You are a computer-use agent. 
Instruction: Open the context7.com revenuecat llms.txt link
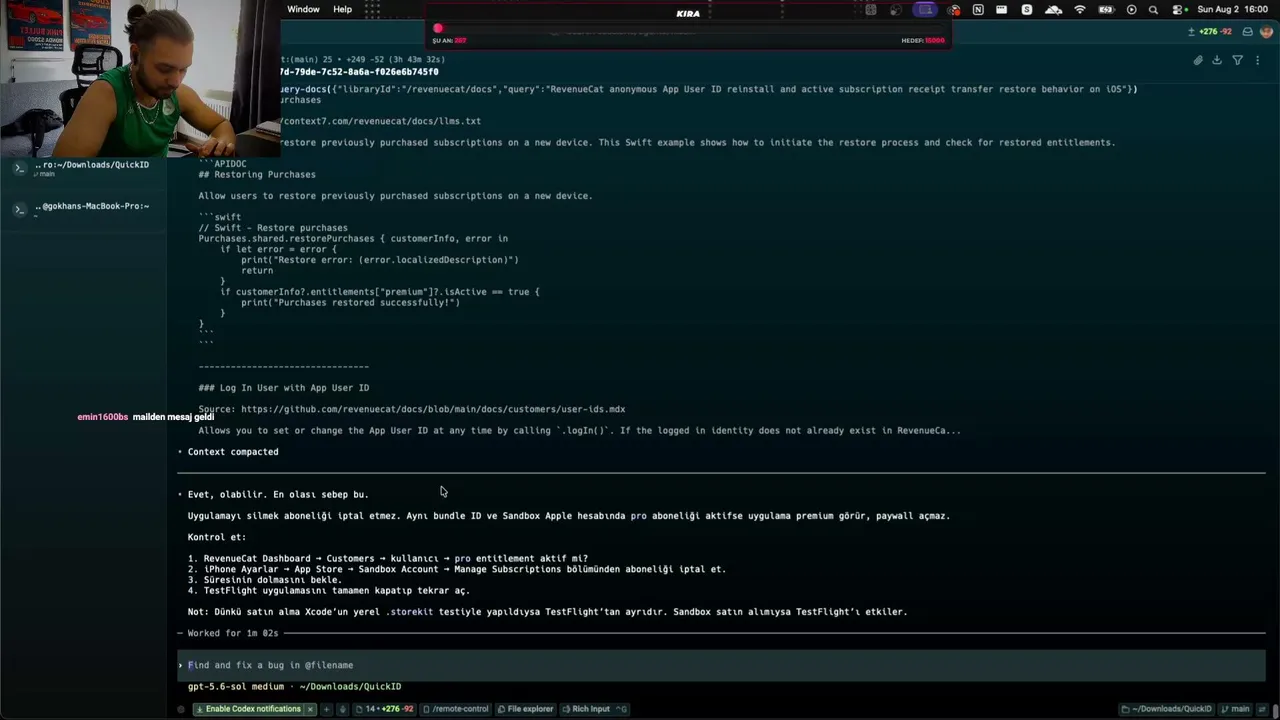[x=380, y=121]
